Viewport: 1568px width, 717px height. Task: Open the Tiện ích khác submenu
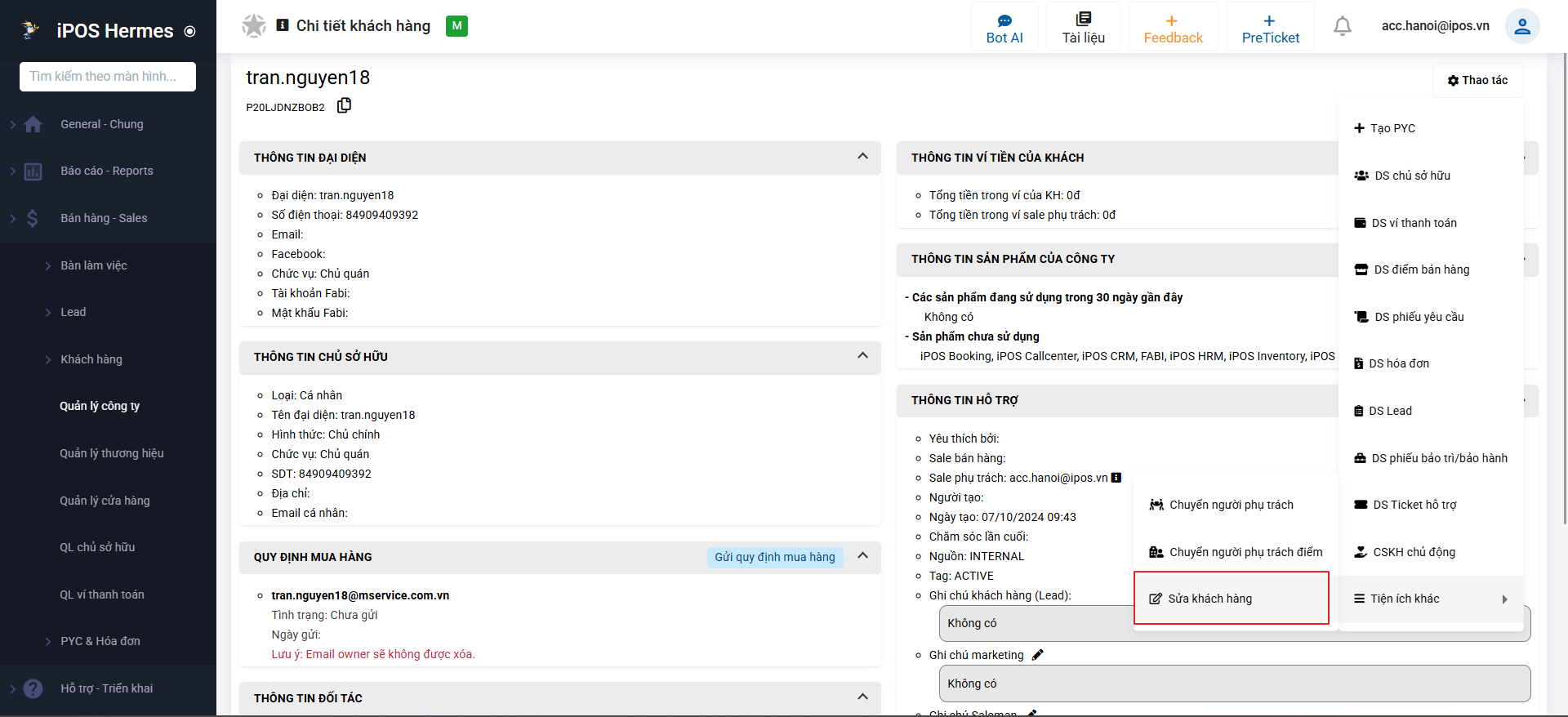pos(1431,599)
